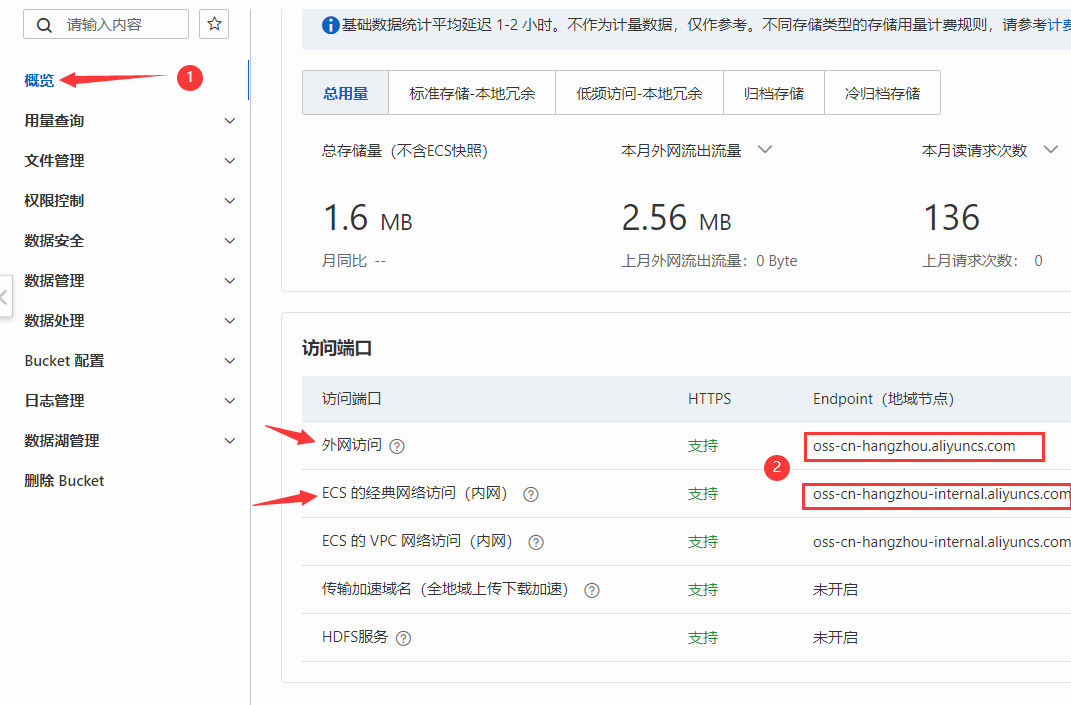Image resolution: width=1071 pixels, height=705 pixels.
Task: Open the 本月读请求次数 dropdown arrow
Action: click(1050, 150)
